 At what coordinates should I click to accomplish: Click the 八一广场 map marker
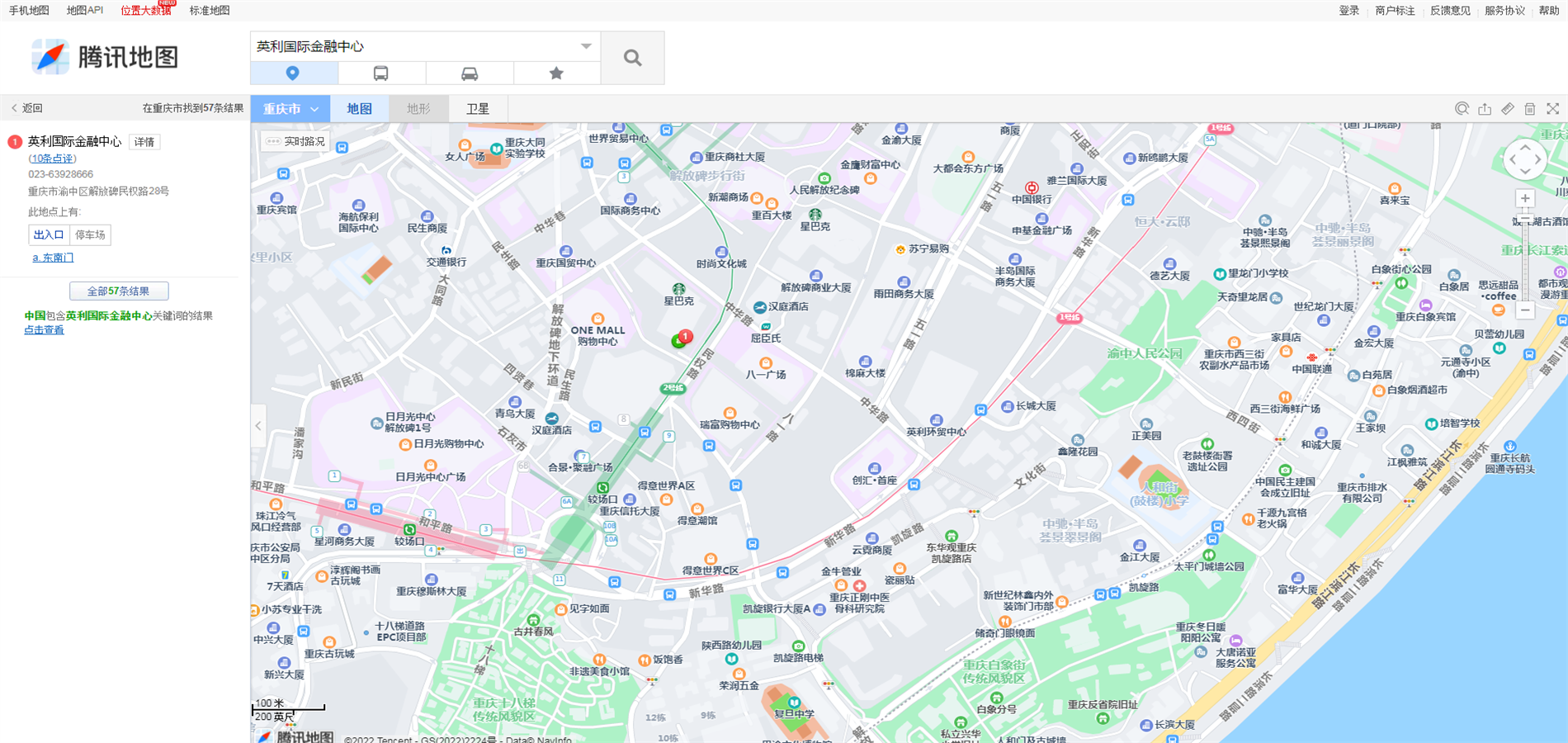(x=766, y=363)
